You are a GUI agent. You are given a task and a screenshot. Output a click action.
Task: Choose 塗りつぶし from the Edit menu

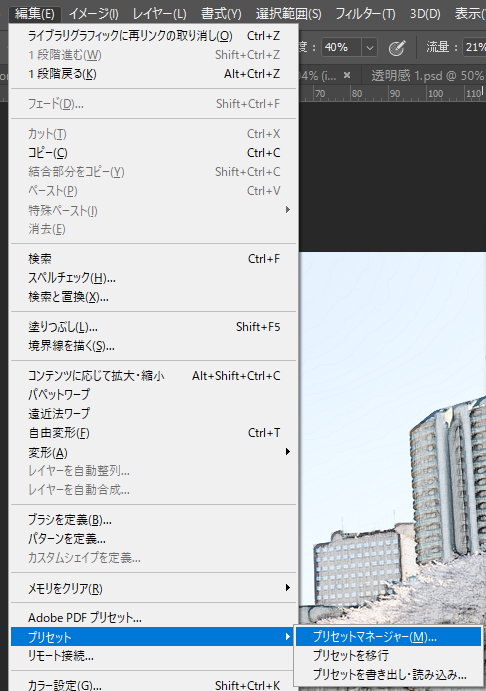[x=153, y=327]
